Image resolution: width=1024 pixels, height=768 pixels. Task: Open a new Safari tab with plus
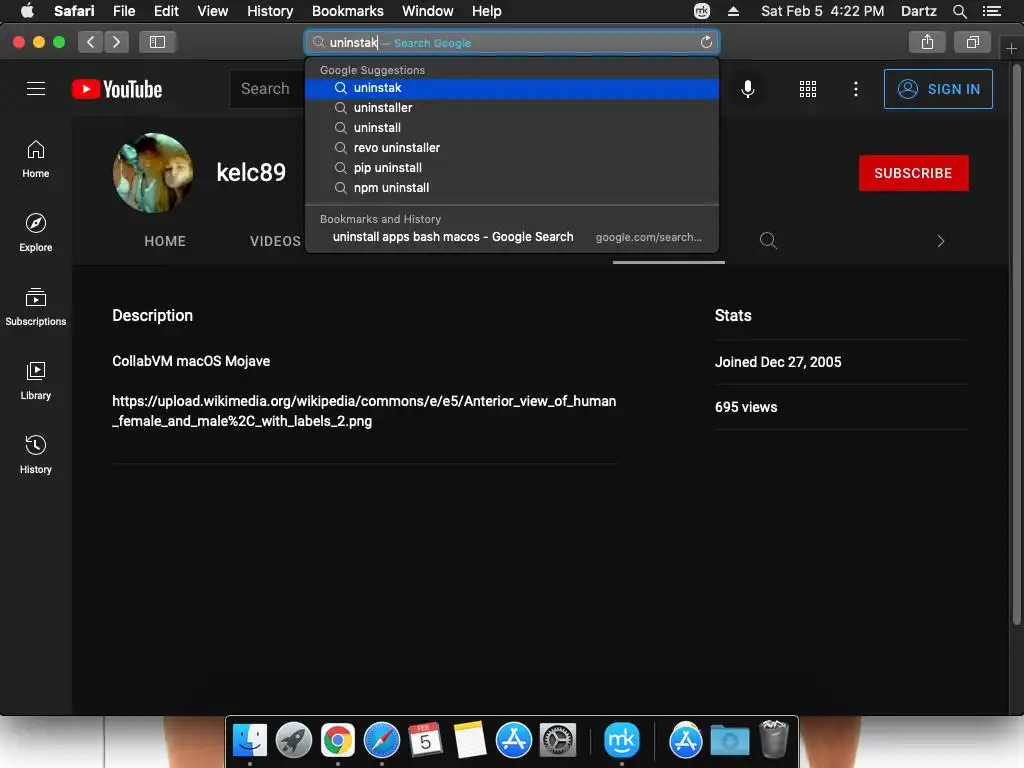[1012, 49]
